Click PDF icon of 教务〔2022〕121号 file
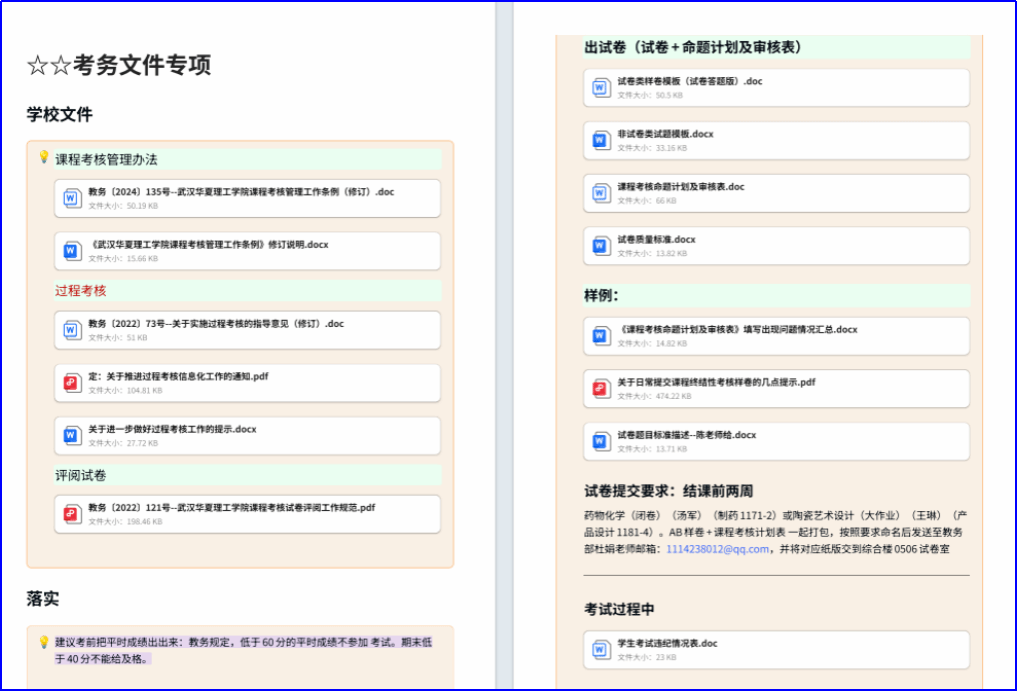The height and width of the screenshot is (692, 1018). pos(72,514)
